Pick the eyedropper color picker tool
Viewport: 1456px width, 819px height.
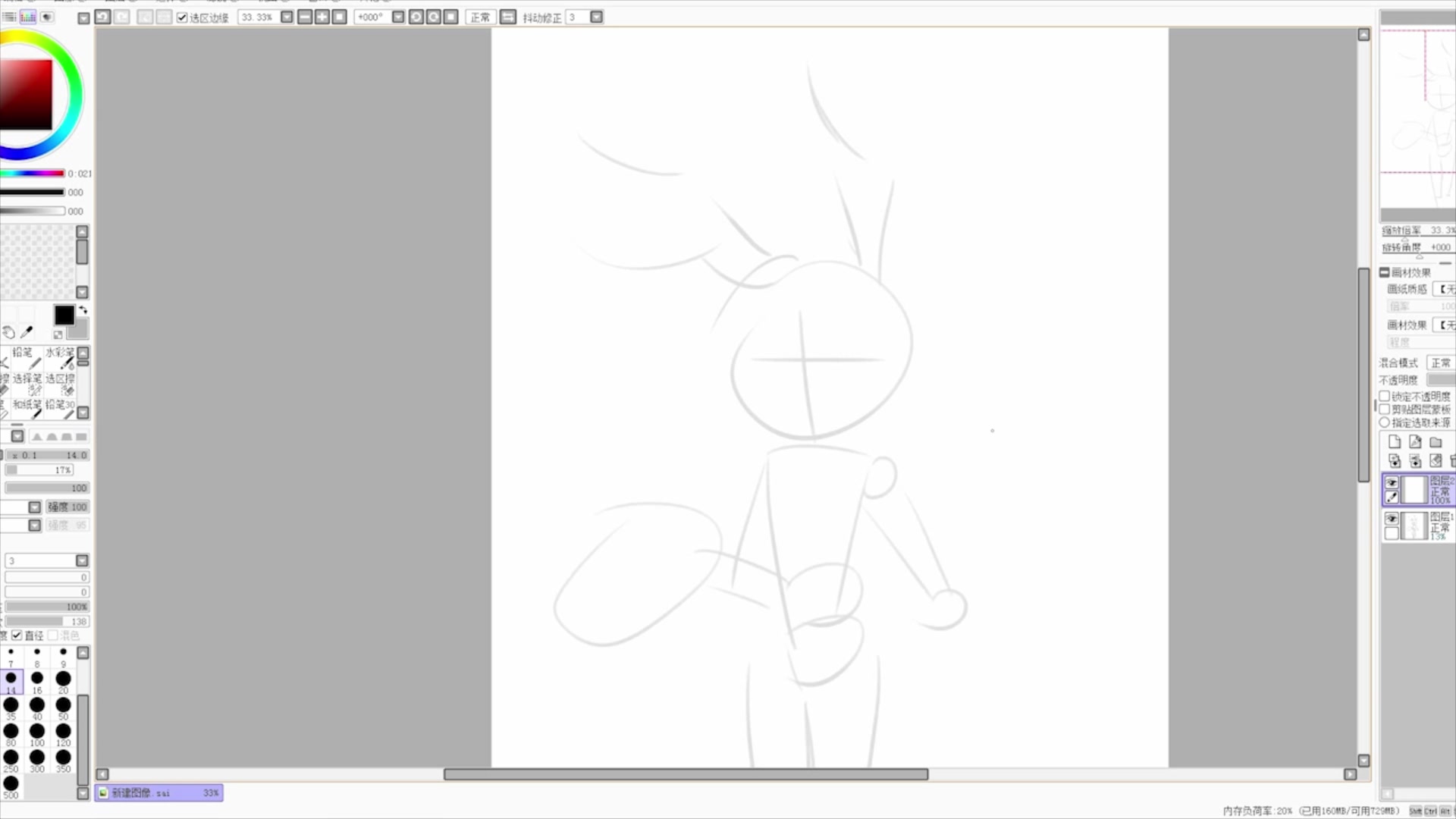tap(27, 332)
